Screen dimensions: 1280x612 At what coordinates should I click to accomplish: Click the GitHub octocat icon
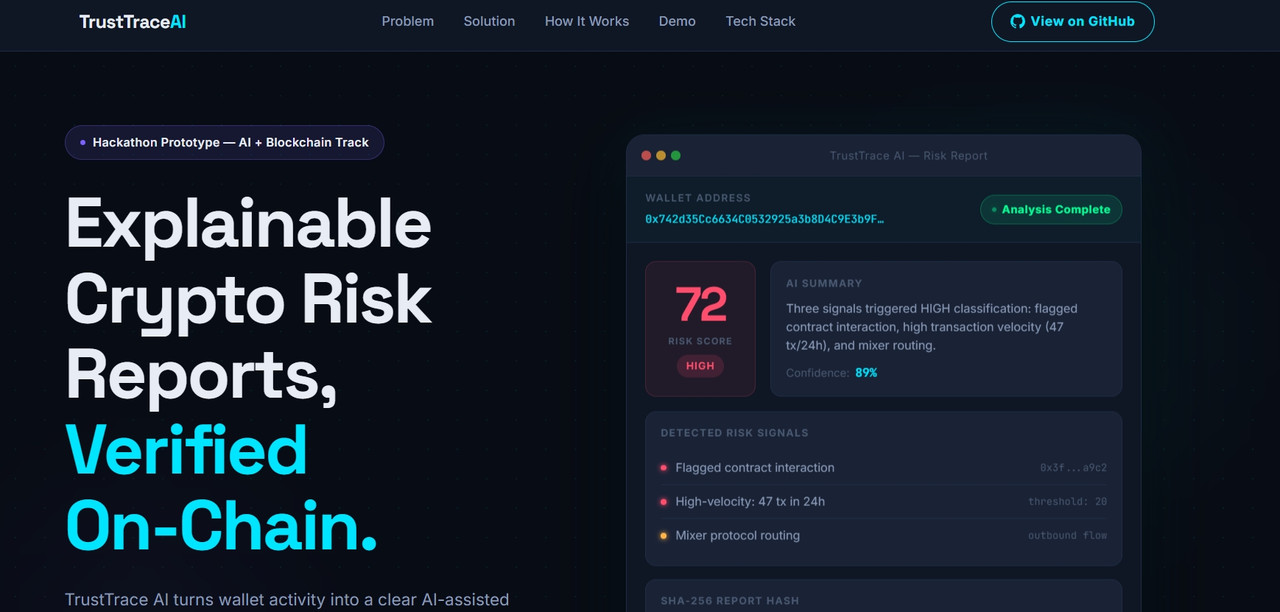tap(1018, 21)
